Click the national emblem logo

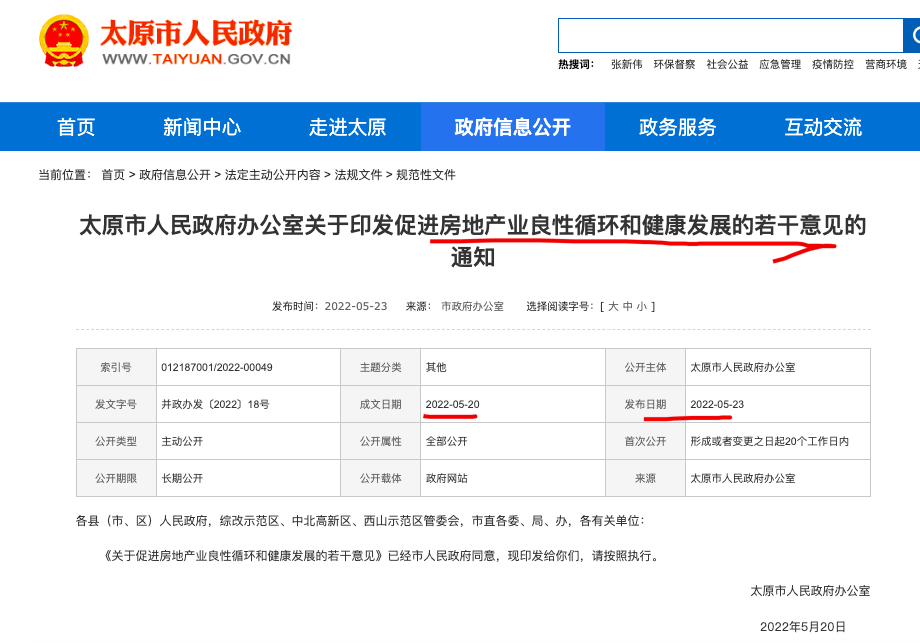[x=64, y=41]
